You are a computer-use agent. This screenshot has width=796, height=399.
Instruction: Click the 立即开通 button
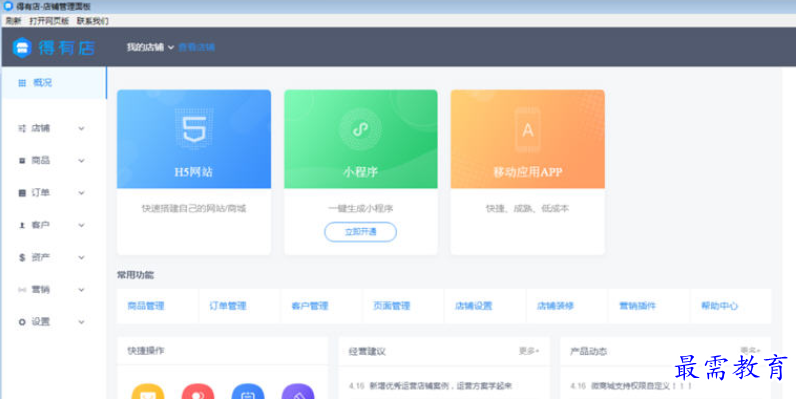coord(360,232)
